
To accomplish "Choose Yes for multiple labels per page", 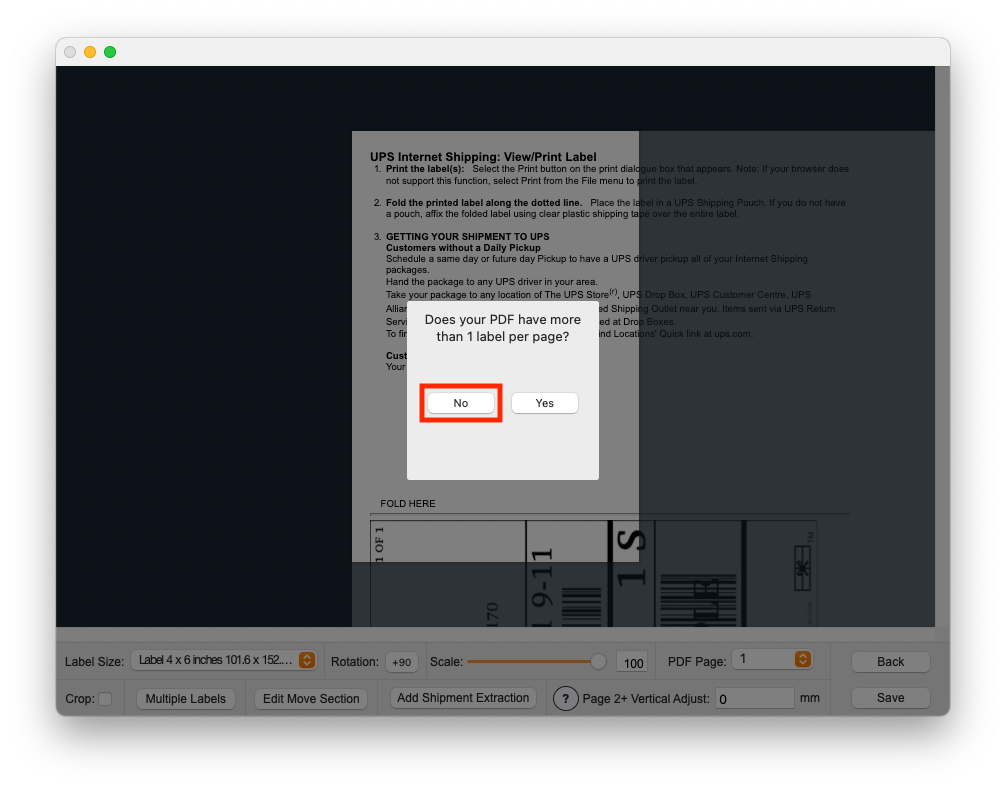I will click(544, 403).
